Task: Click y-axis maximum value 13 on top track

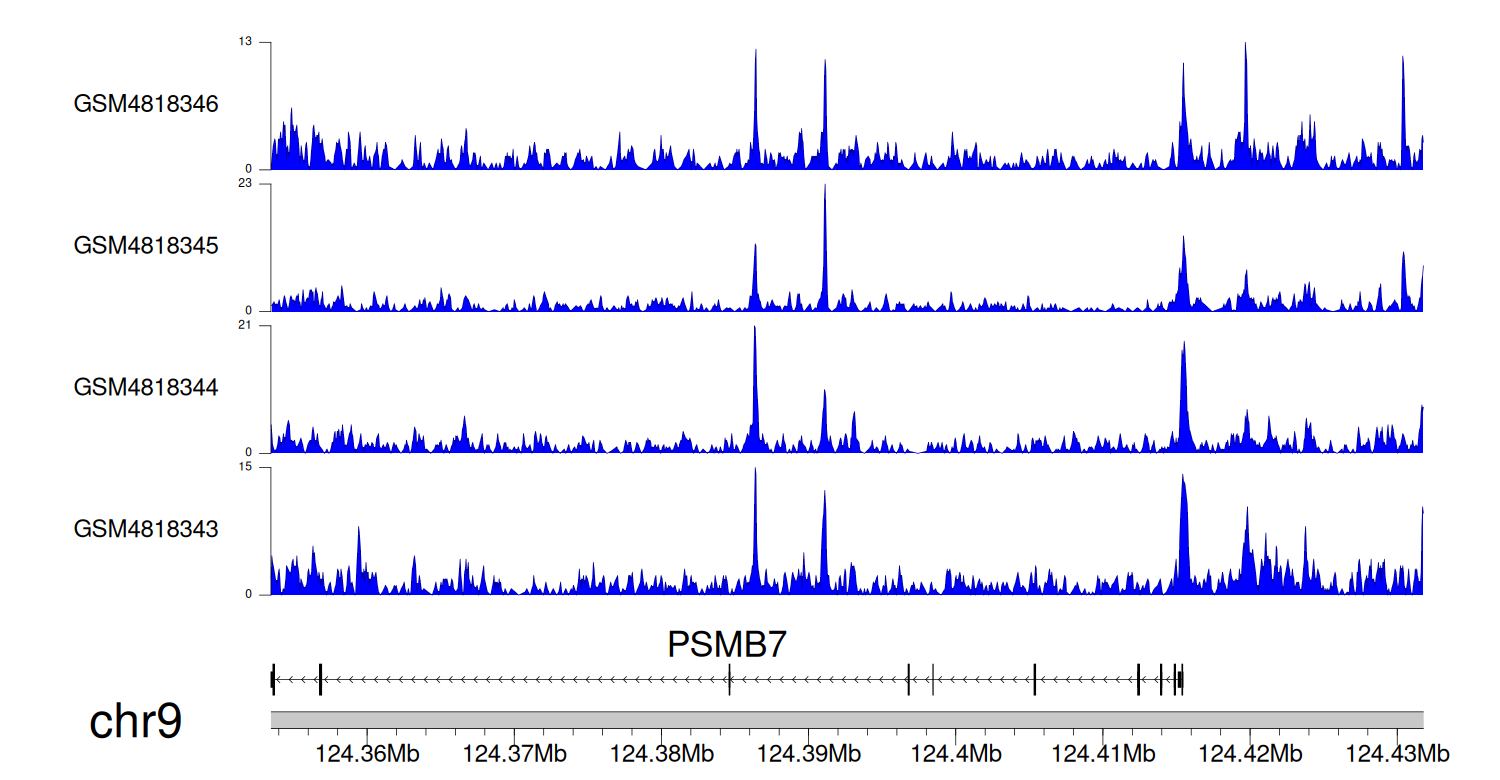Action: point(245,42)
